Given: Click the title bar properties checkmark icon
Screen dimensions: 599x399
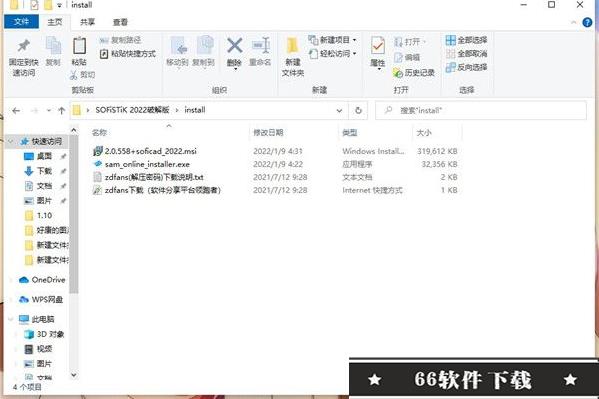Looking at the screenshot, I should point(34,5).
